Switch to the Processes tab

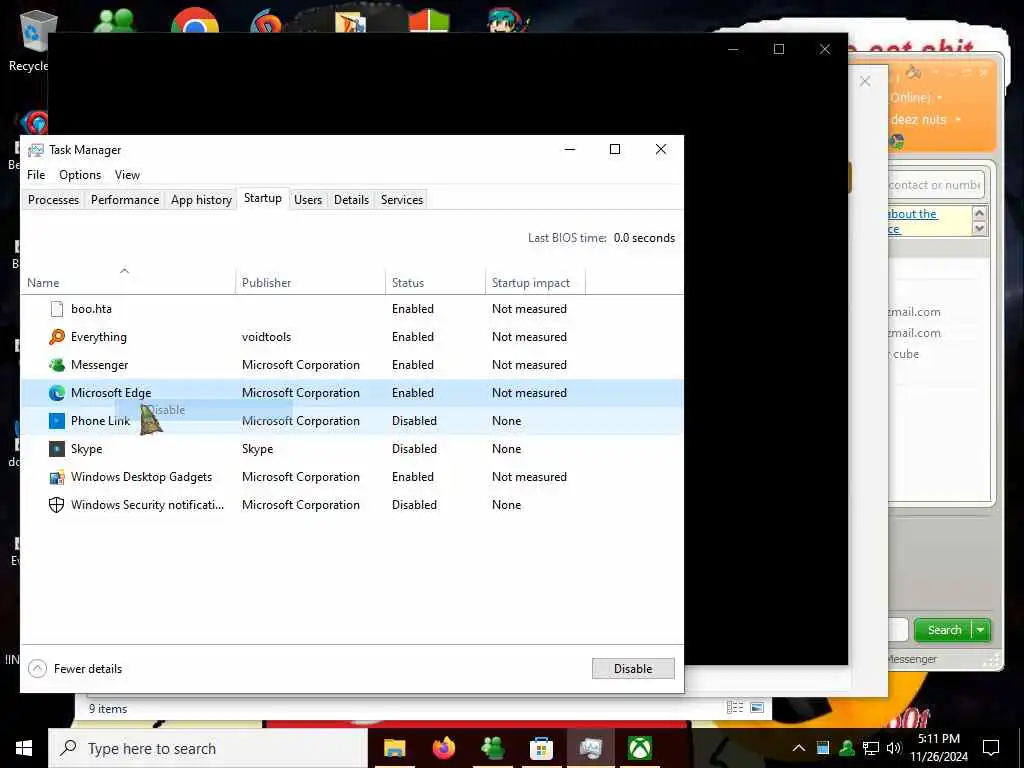click(x=54, y=200)
